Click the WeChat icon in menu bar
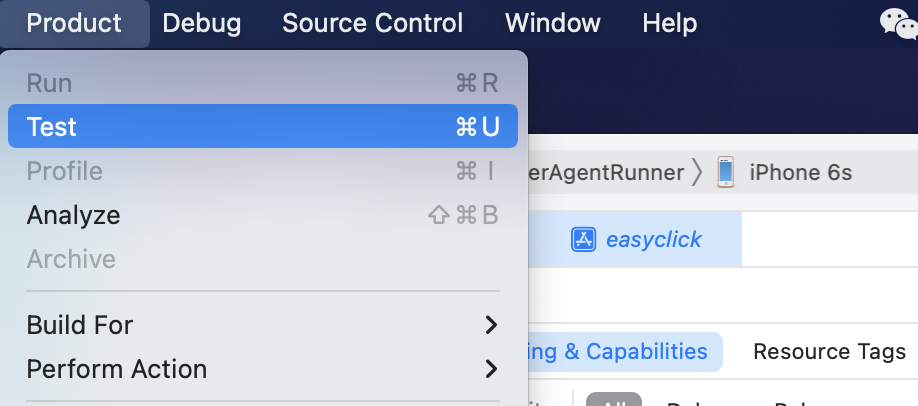918x406 pixels. coord(900,23)
